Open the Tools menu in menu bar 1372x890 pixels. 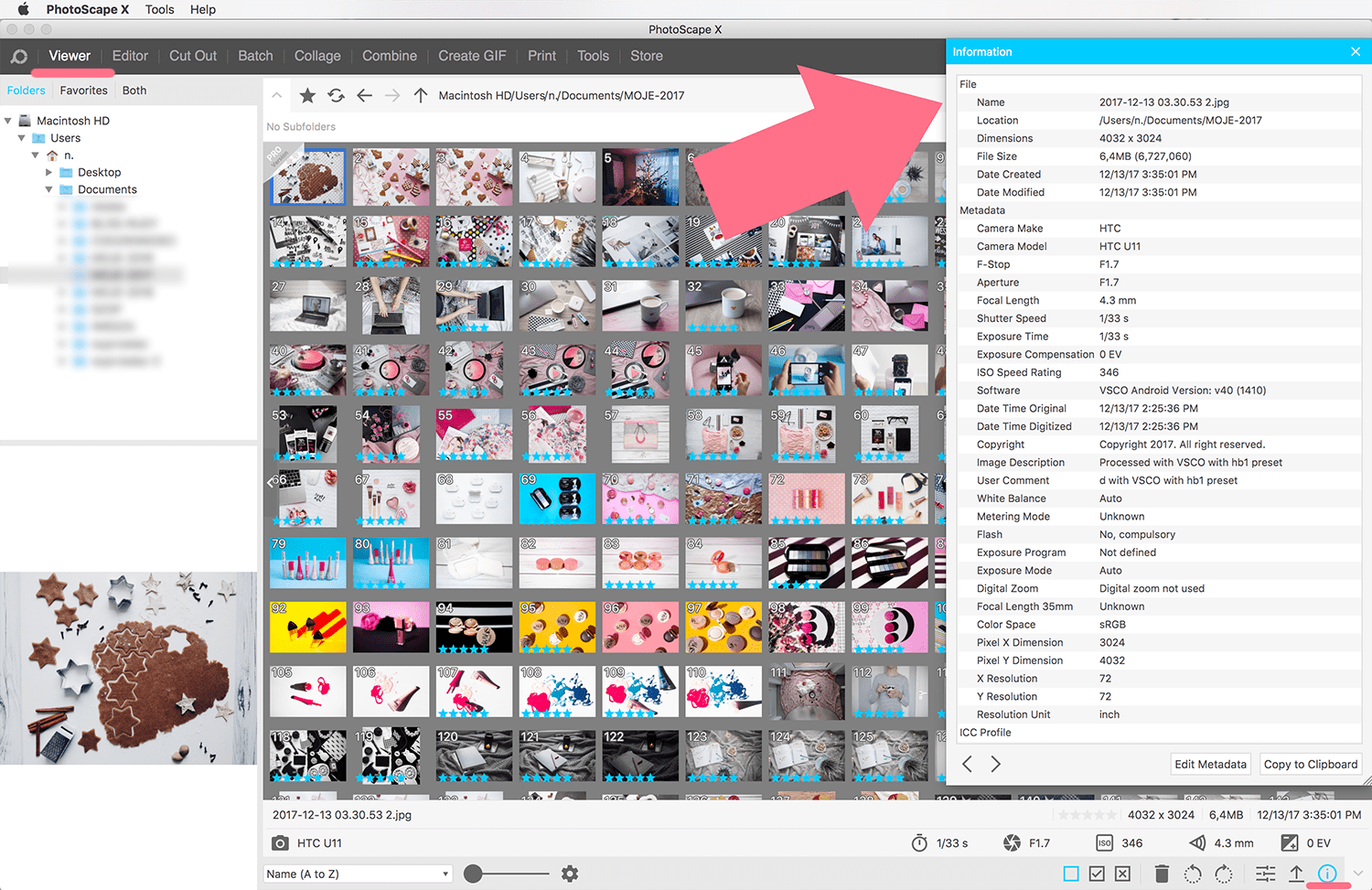click(x=159, y=9)
